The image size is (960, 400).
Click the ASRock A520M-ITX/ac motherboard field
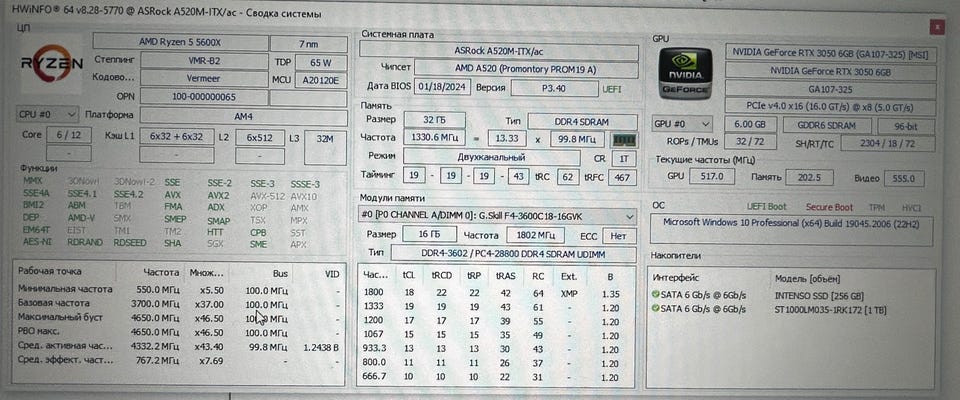click(x=499, y=50)
